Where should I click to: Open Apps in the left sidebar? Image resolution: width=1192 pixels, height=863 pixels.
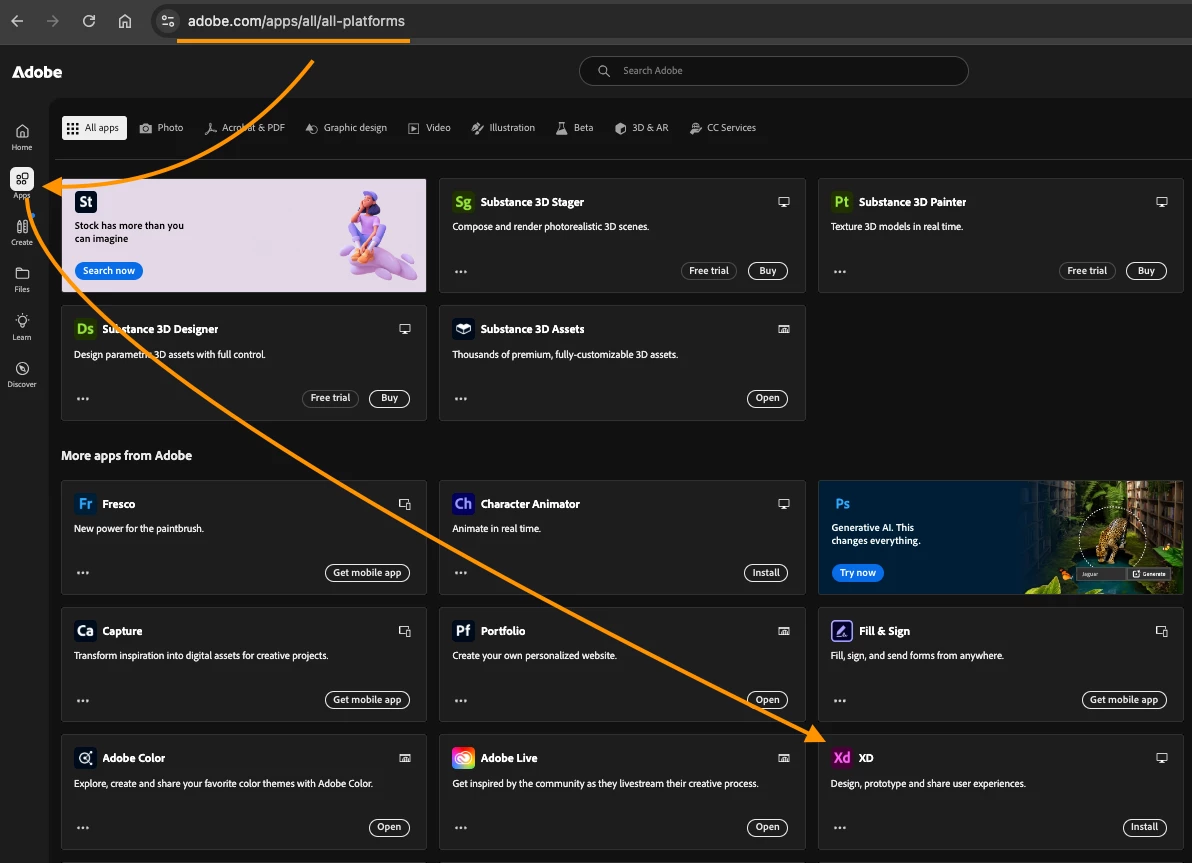point(22,183)
